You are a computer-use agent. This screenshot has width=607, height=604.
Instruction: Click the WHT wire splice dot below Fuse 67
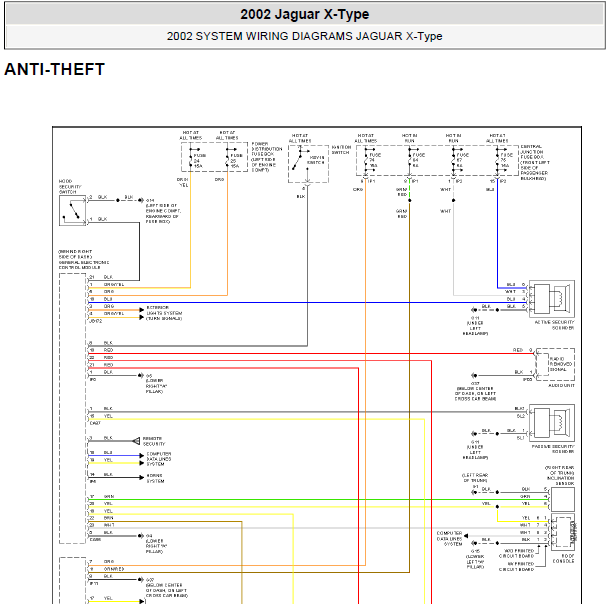click(x=453, y=200)
